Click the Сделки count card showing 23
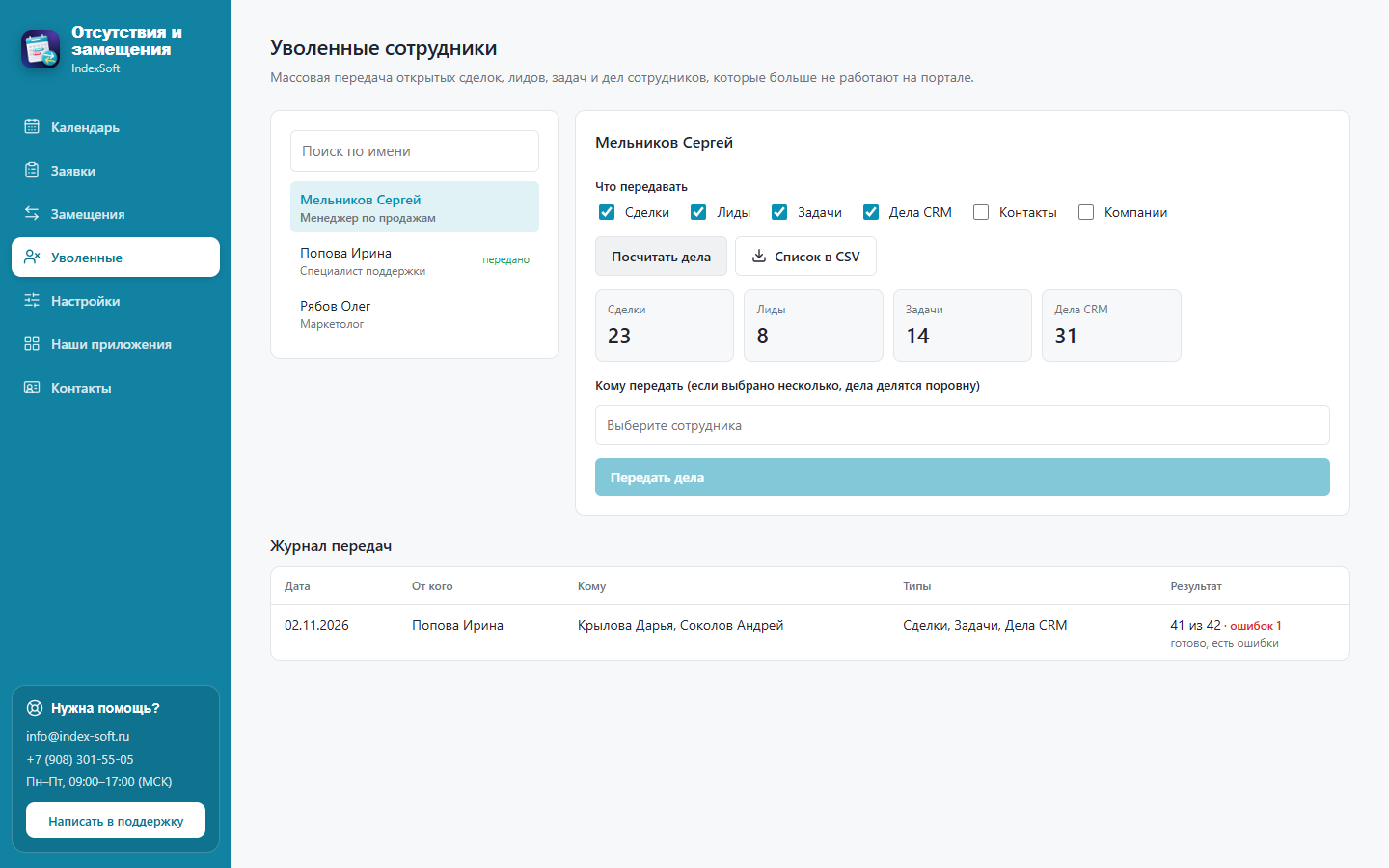 coord(665,326)
